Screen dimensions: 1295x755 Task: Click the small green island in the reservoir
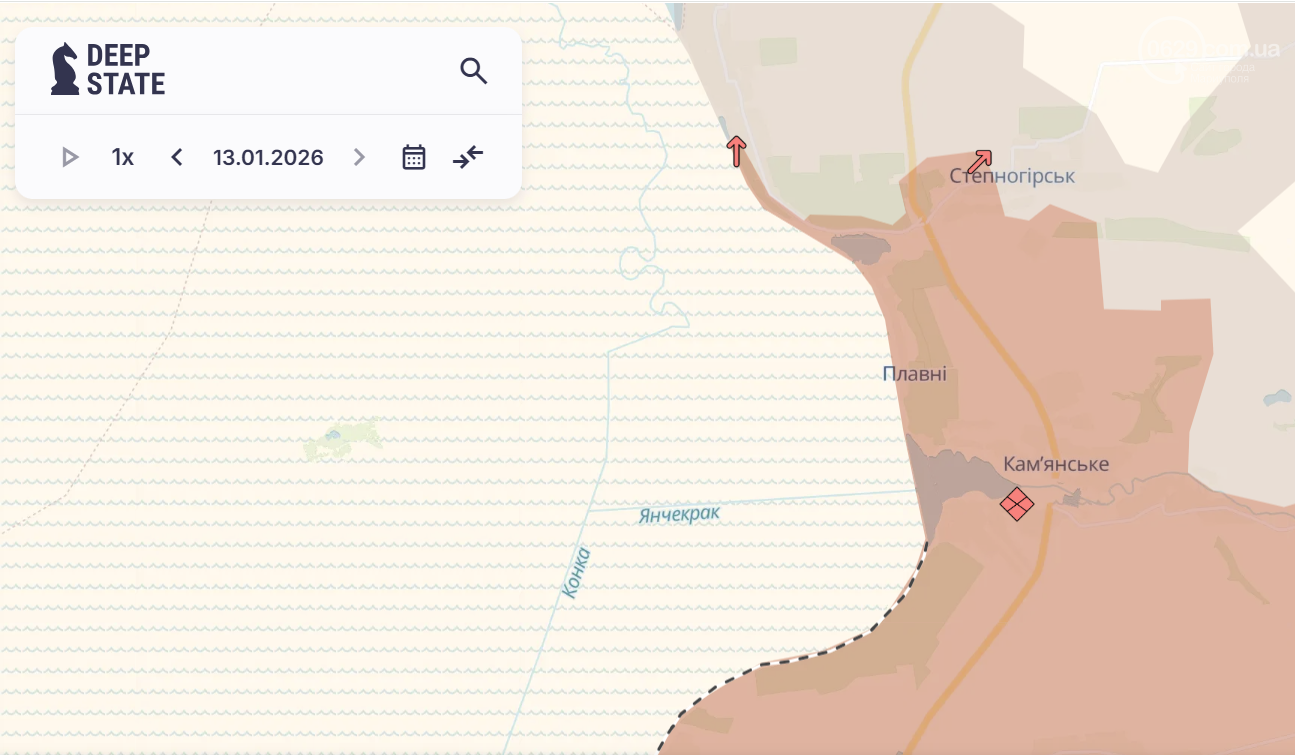pos(343,439)
